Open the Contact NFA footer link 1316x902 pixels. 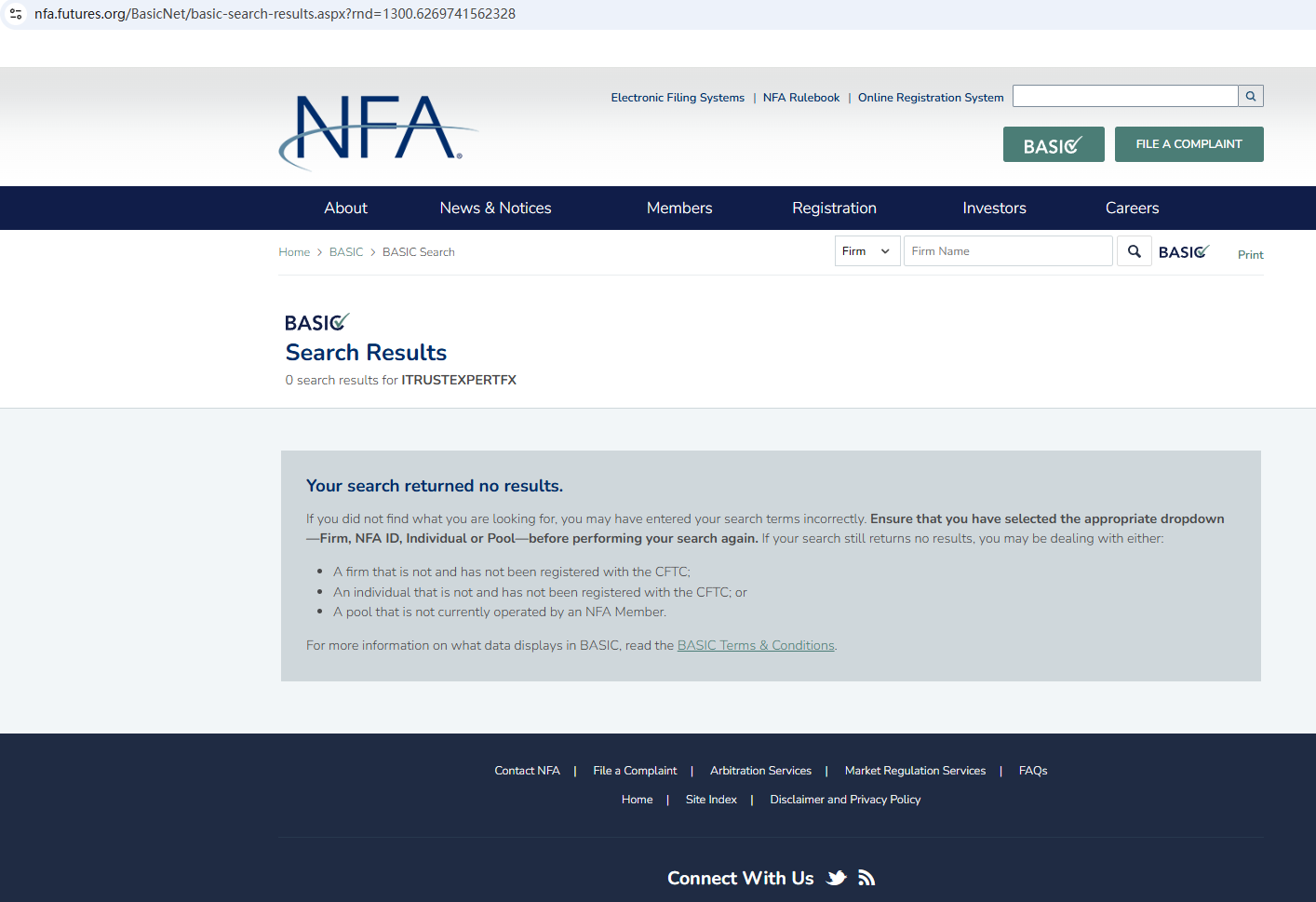tap(527, 771)
